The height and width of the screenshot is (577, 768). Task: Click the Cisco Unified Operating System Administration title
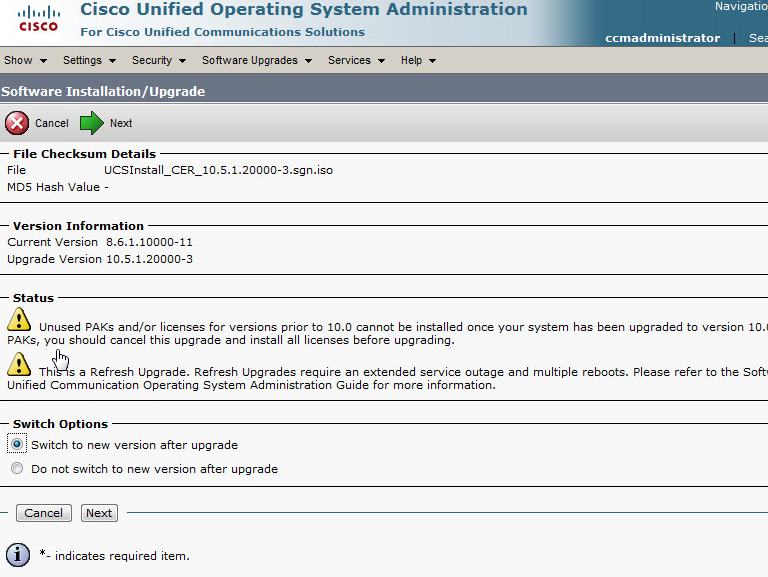tap(304, 9)
